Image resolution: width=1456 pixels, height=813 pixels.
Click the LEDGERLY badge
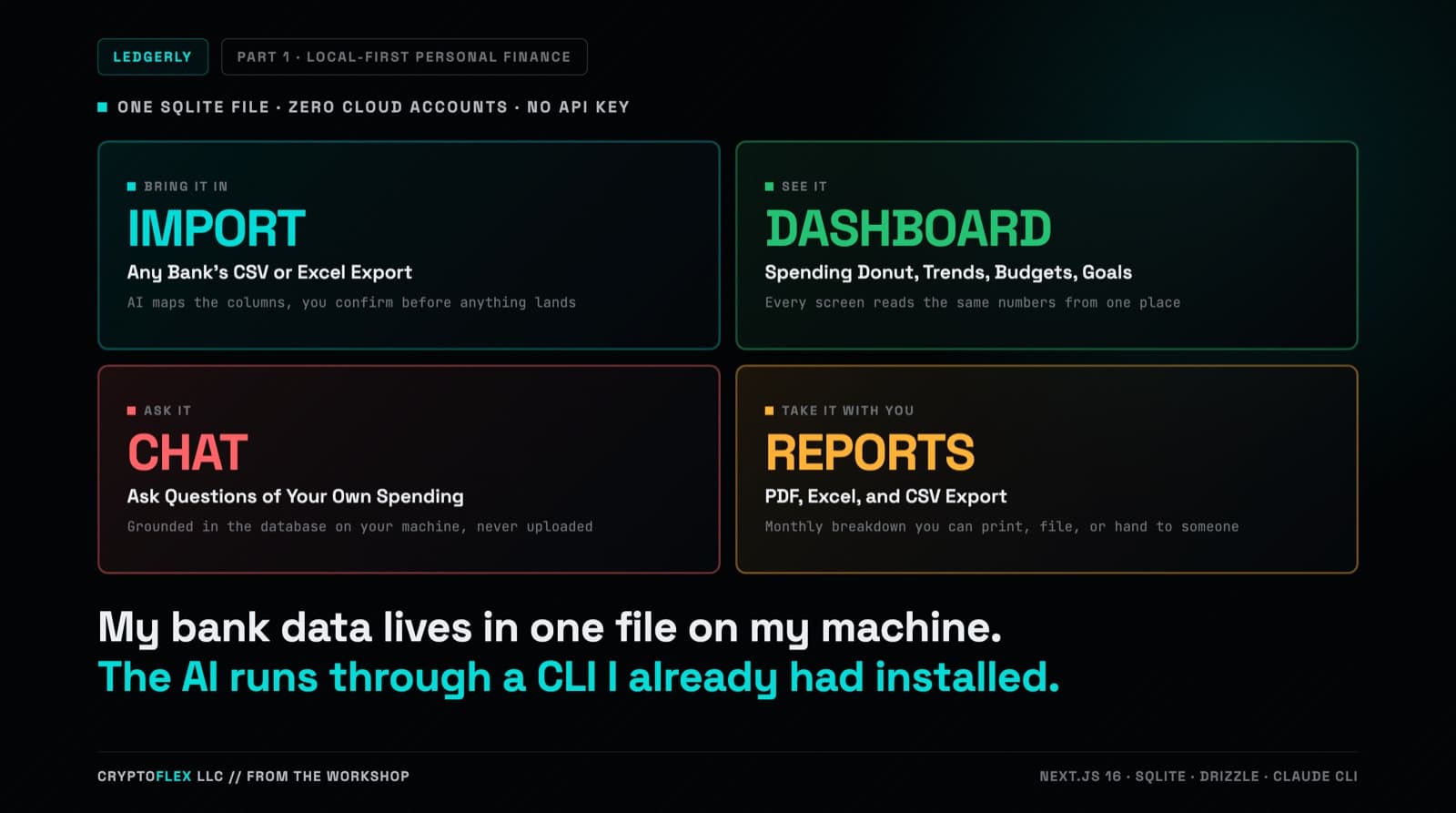(x=153, y=56)
